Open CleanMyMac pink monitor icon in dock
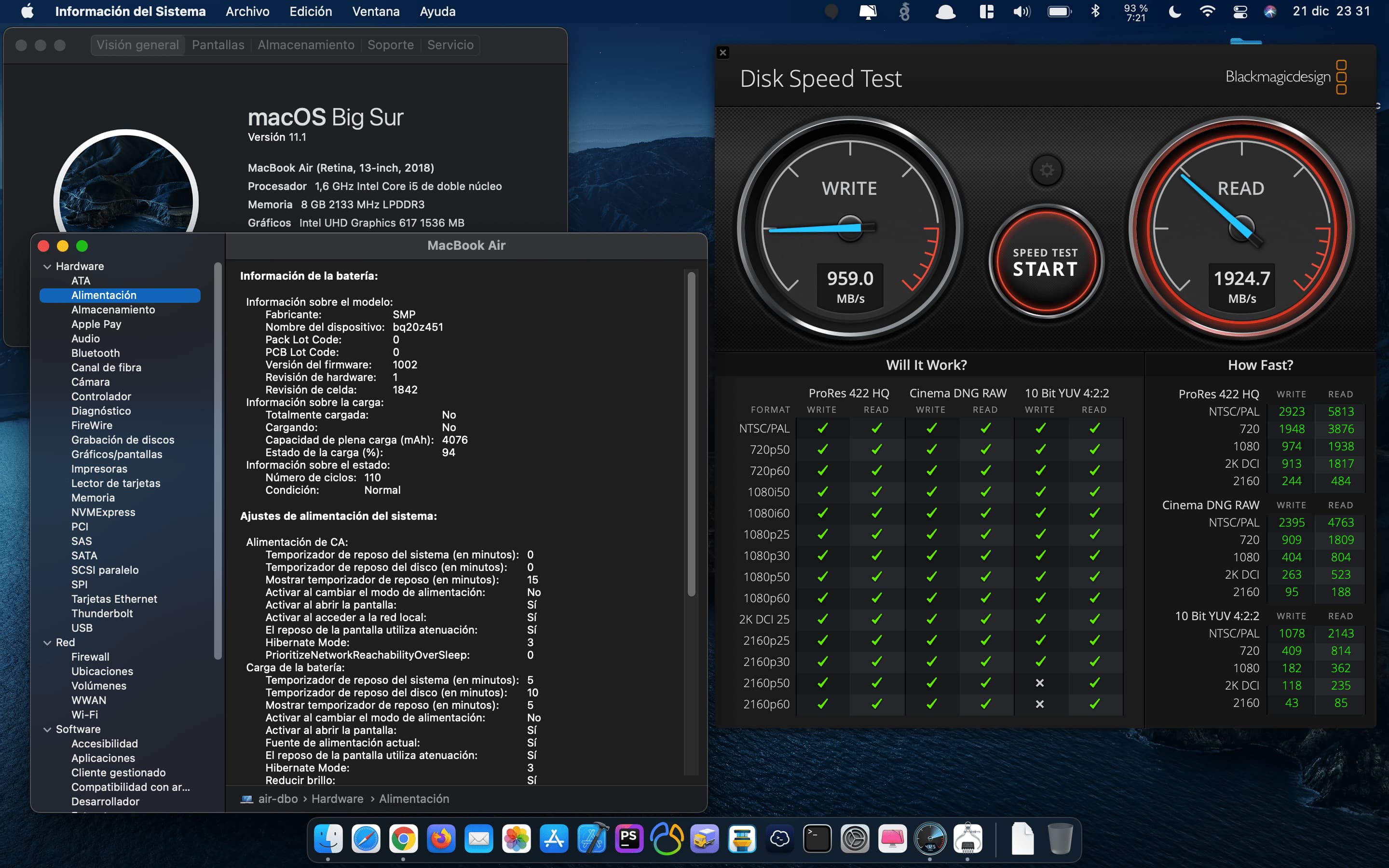Screen dimensions: 1389x868 892,839
